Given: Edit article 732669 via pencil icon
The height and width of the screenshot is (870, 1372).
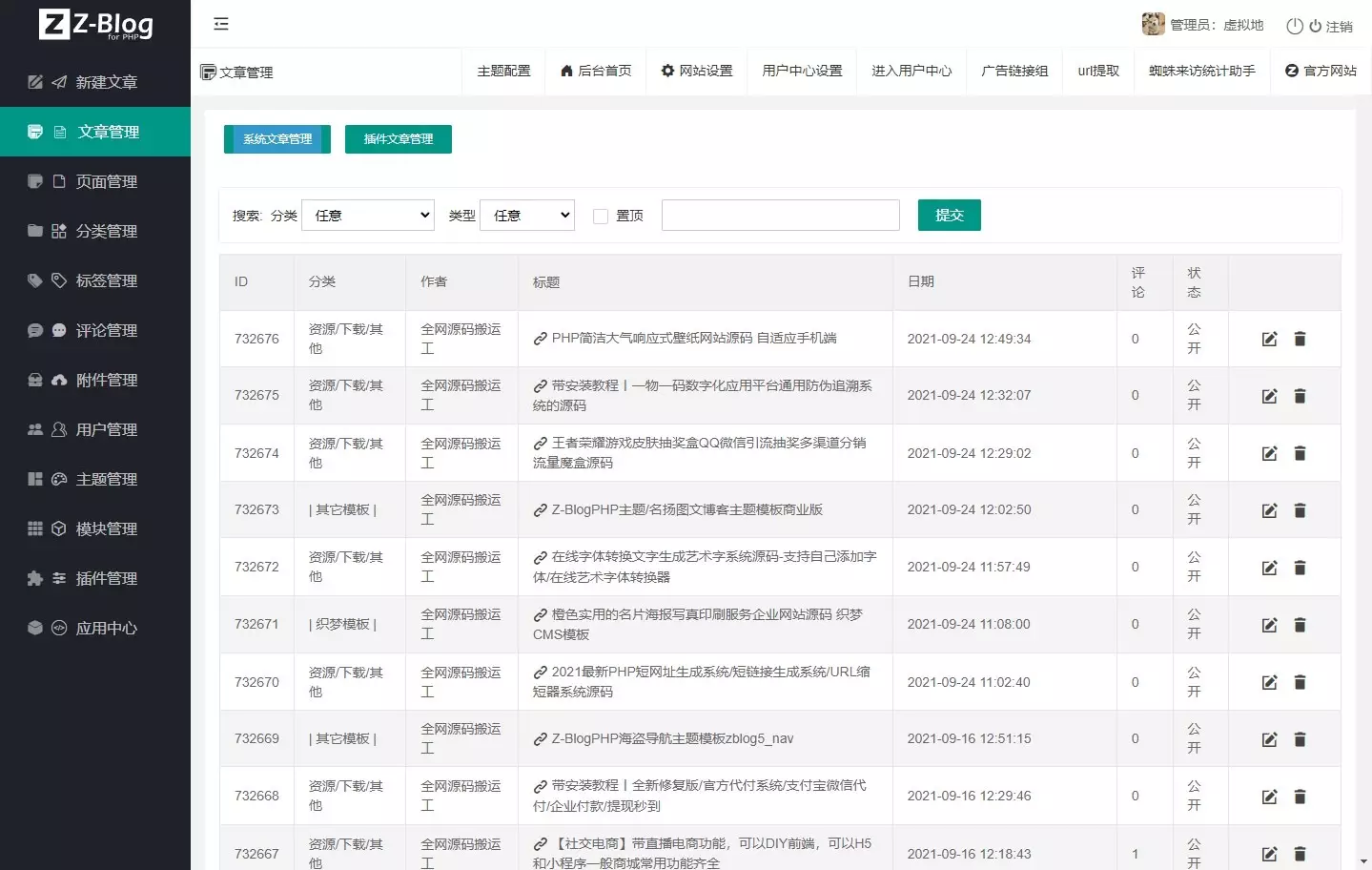Looking at the screenshot, I should click(x=1269, y=739).
